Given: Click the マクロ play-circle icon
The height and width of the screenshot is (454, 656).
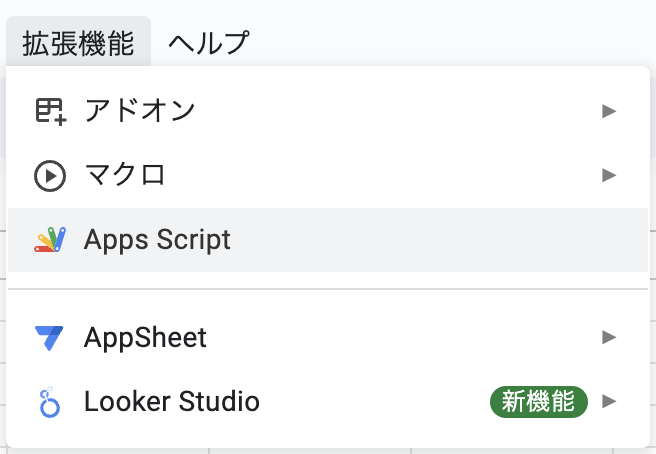Looking at the screenshot, I should [50, 176].
